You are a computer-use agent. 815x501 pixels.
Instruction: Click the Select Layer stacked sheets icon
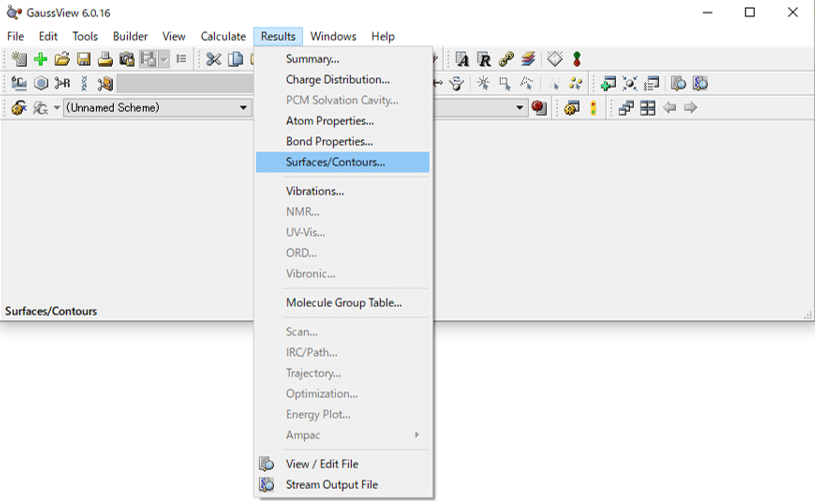click(x=528, y=59)
